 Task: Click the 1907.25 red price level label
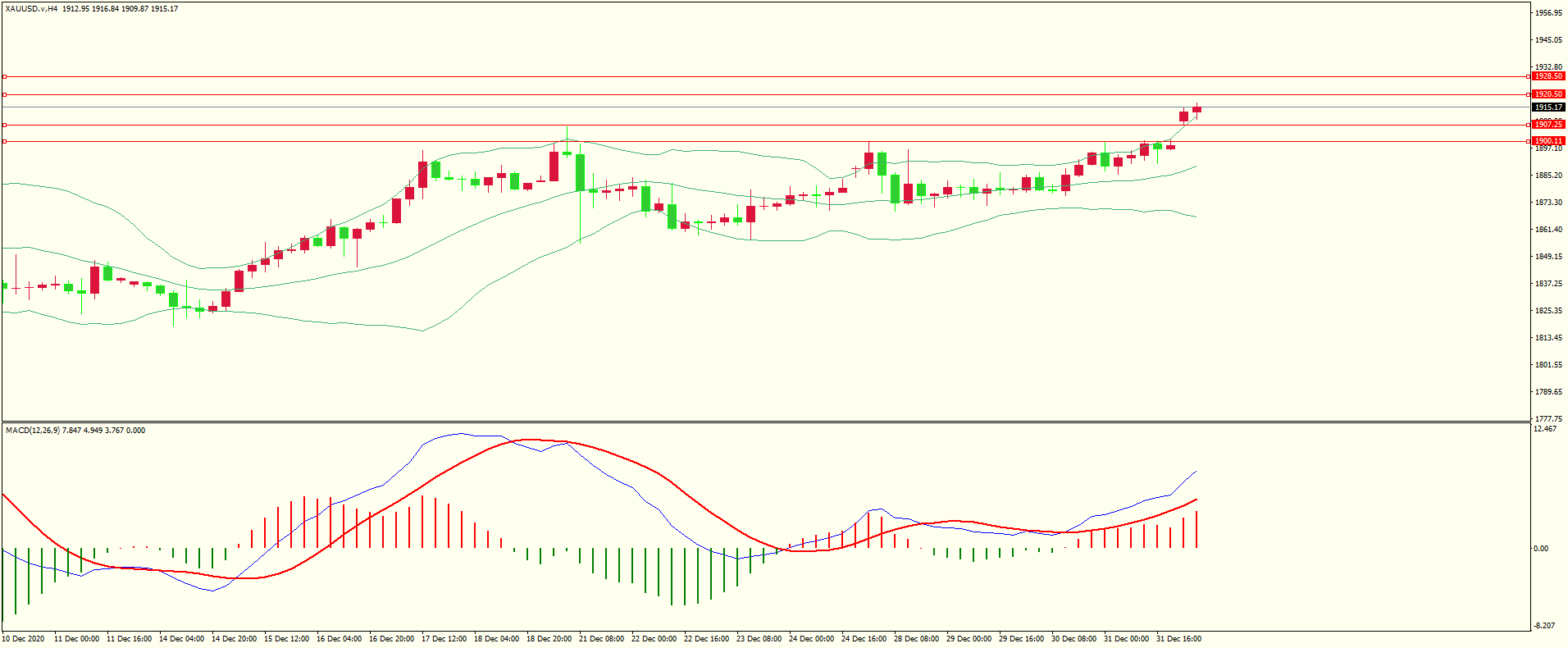click(1549, 125)
